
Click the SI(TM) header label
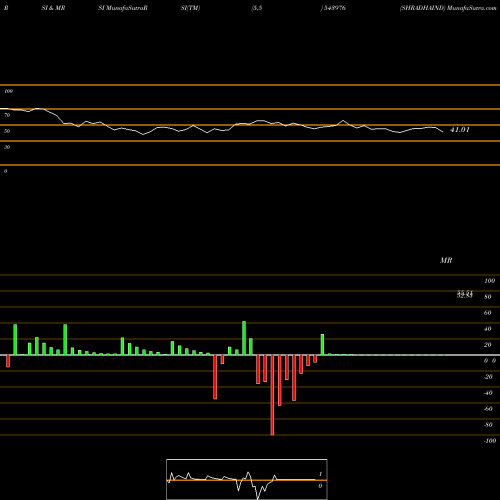(190, 8)
